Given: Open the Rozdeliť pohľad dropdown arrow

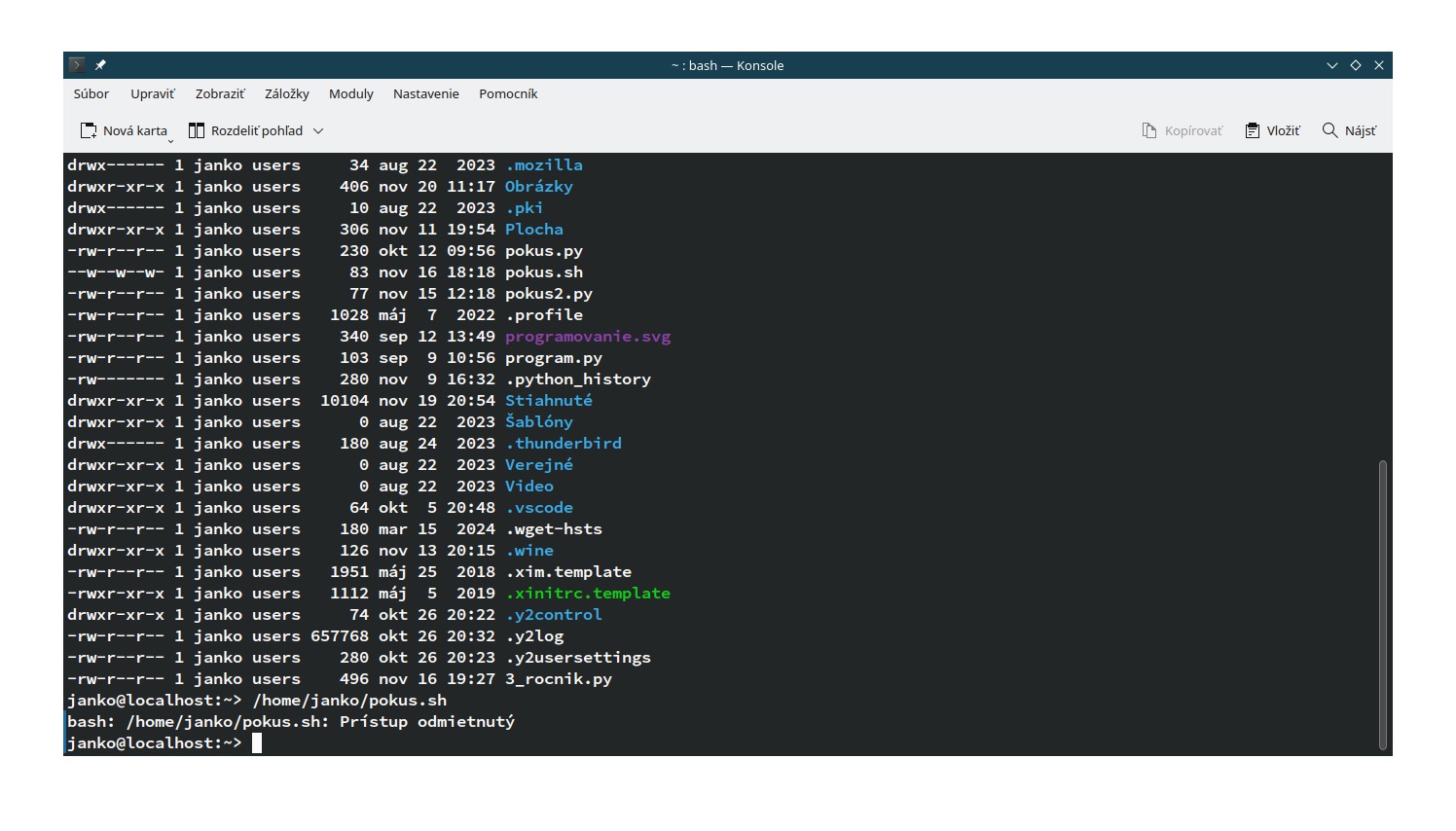Looking at the screenshot, I should click(318, 130).
